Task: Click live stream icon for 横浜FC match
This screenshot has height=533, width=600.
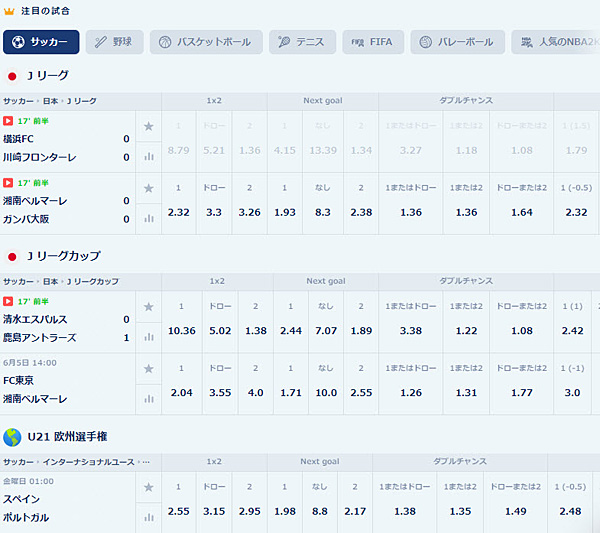Action: pos(8,121)
